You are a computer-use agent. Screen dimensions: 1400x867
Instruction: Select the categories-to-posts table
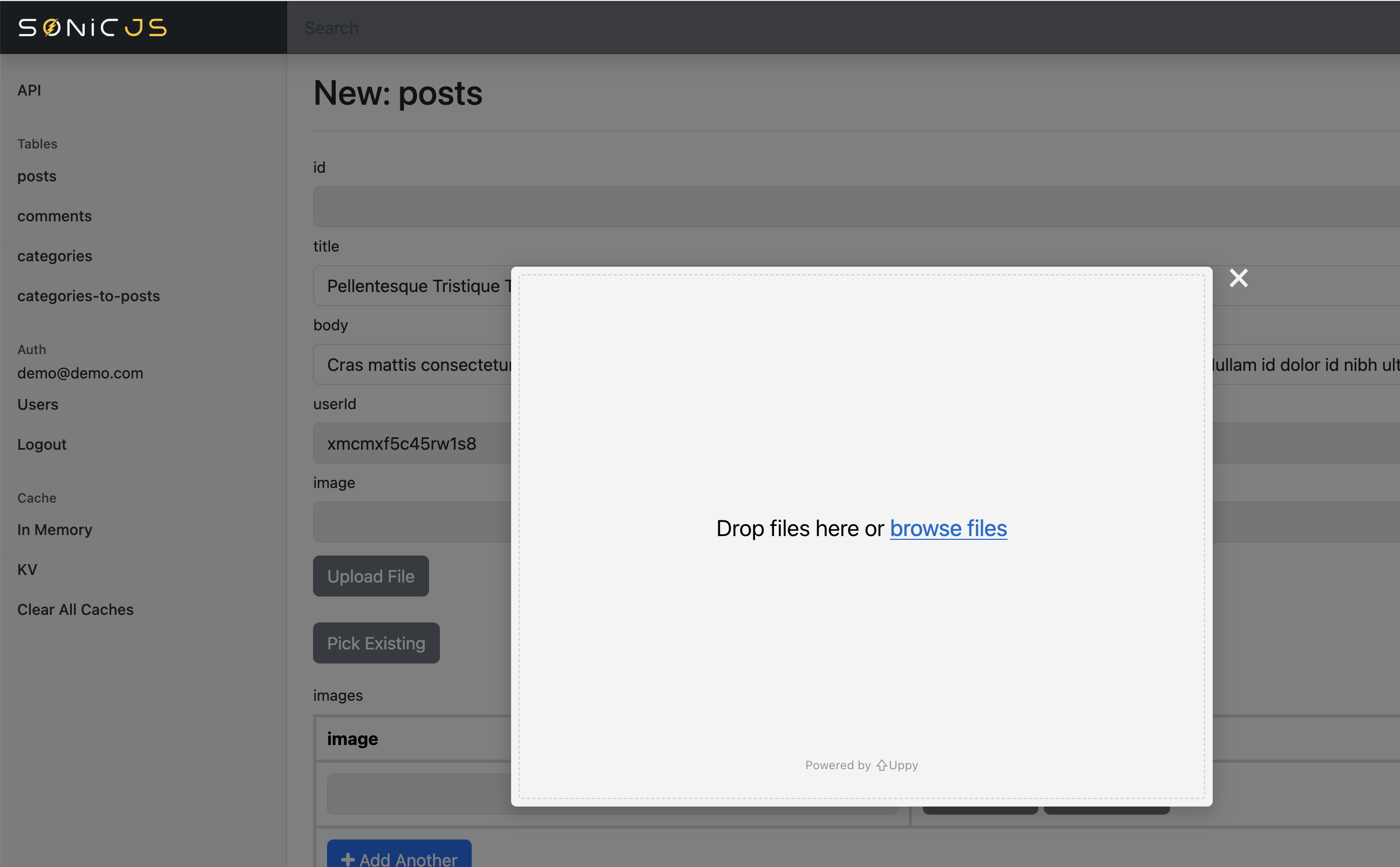point(89,296)
